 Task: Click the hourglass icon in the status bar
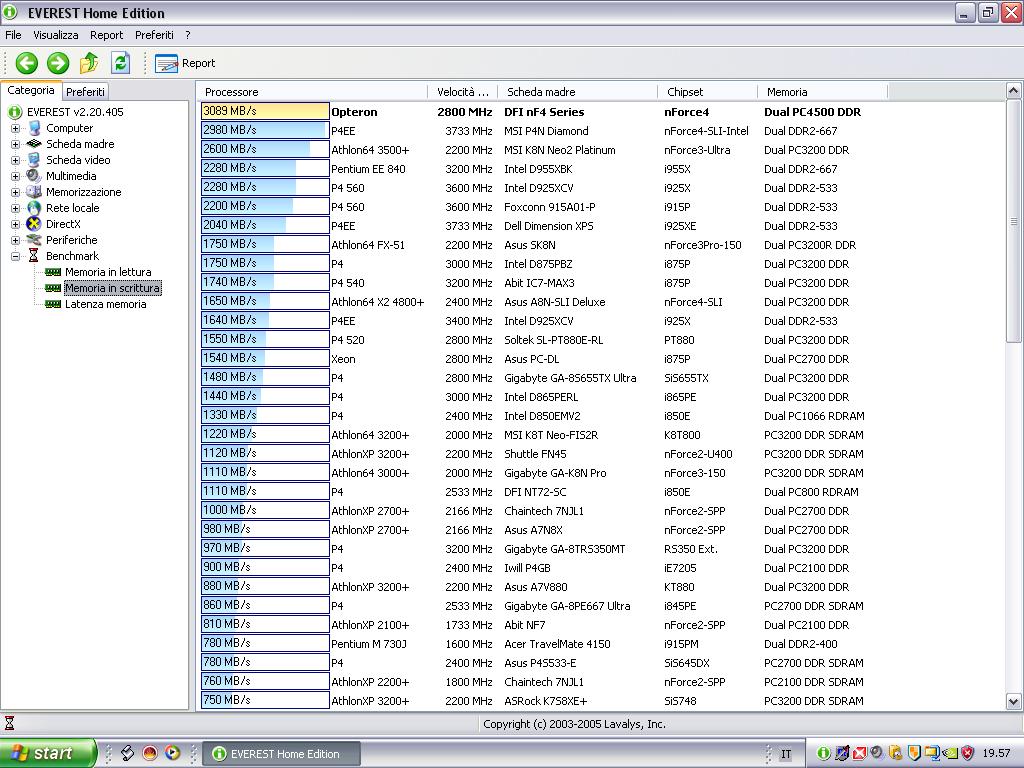9,723
